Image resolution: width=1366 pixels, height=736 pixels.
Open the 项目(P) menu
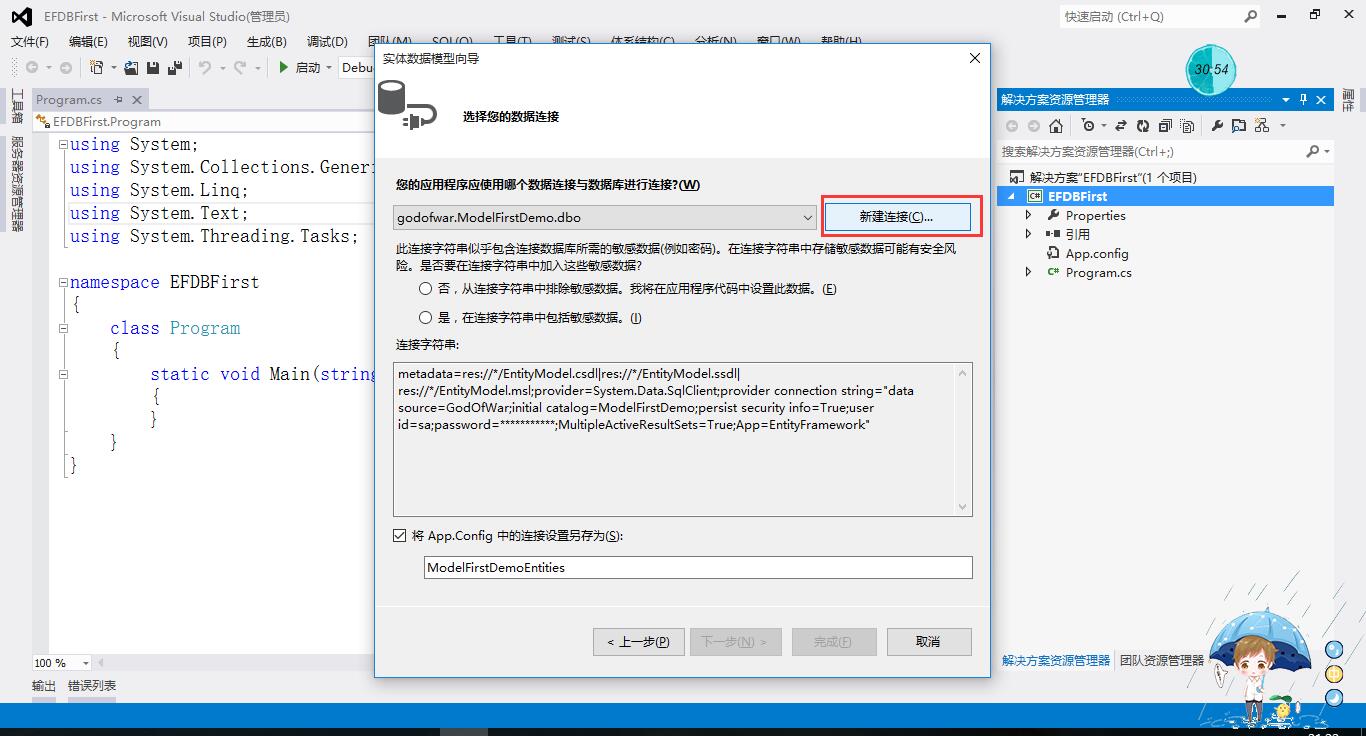pyautogui.click(x=207, y=41)
